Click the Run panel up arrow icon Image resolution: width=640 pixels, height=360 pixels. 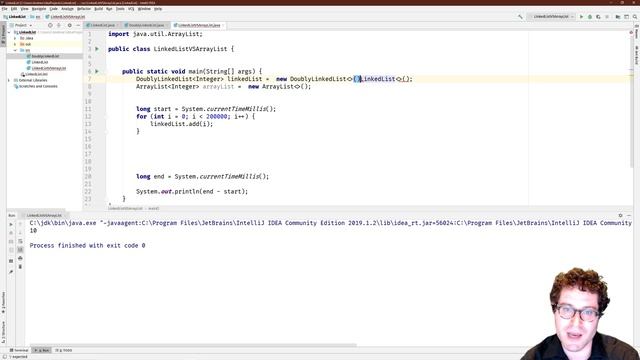20,224
